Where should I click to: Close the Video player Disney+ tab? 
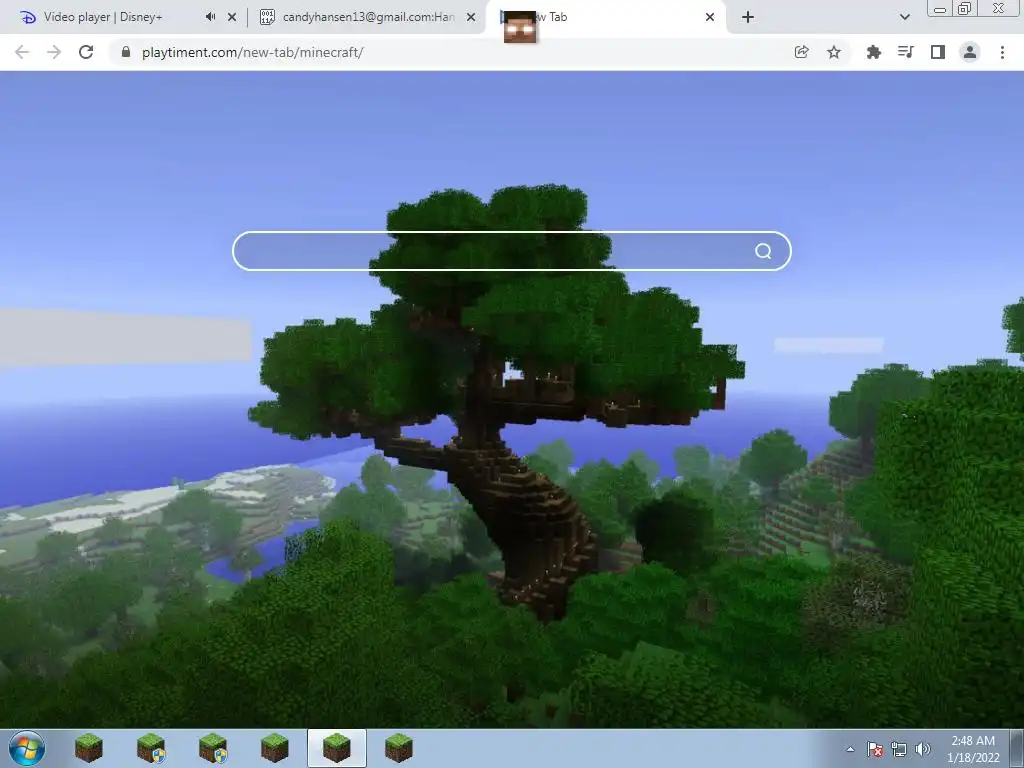tap(232, 17)
